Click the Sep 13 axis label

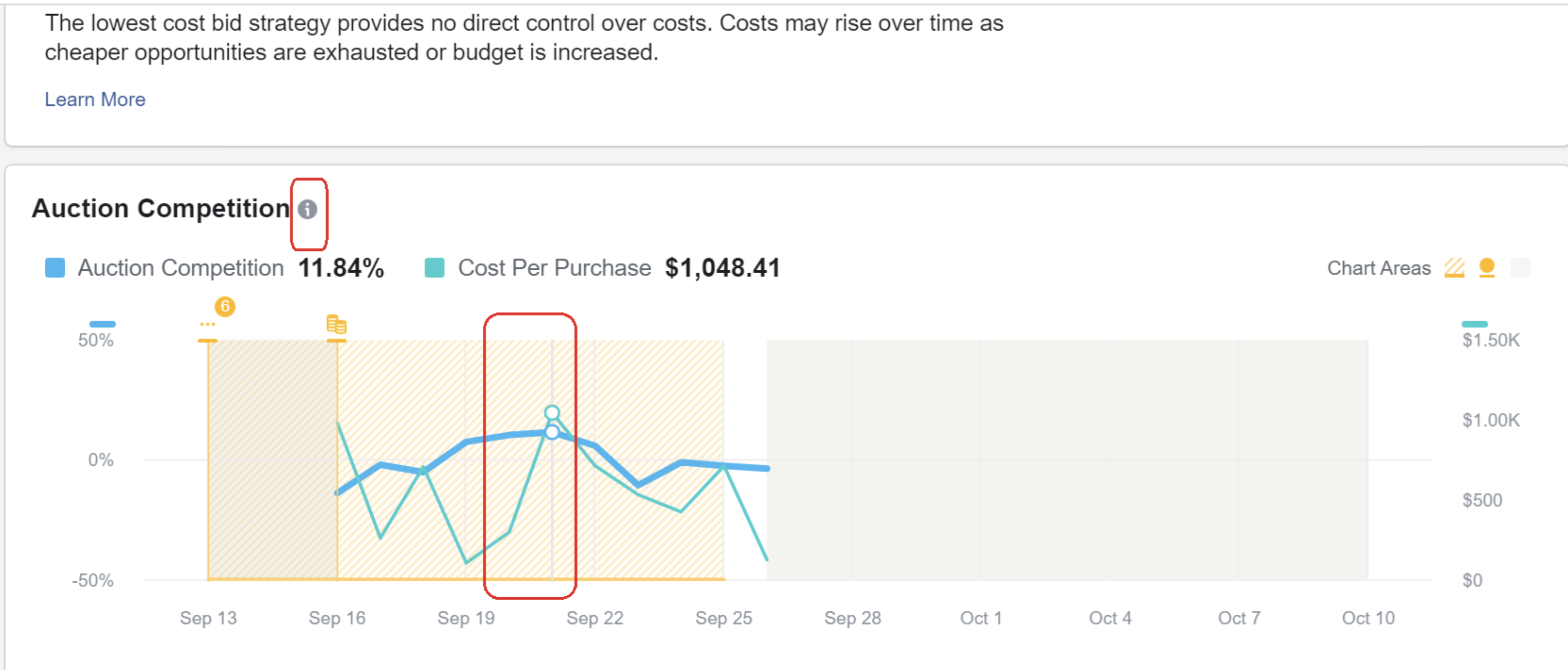pos(208,618)
